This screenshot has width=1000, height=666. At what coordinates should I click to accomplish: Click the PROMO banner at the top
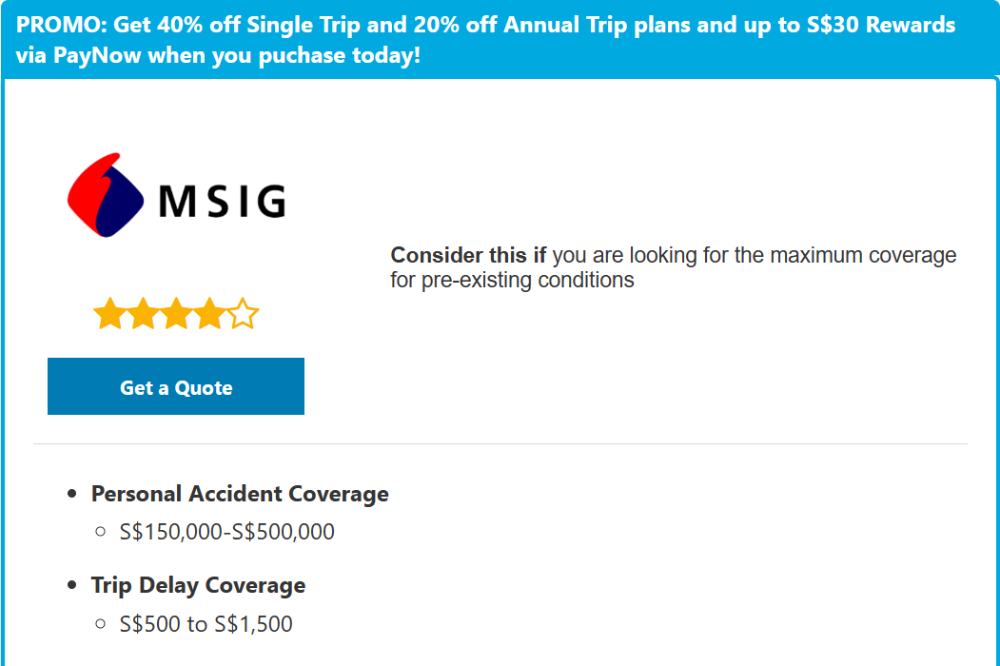tap(500, 40)
